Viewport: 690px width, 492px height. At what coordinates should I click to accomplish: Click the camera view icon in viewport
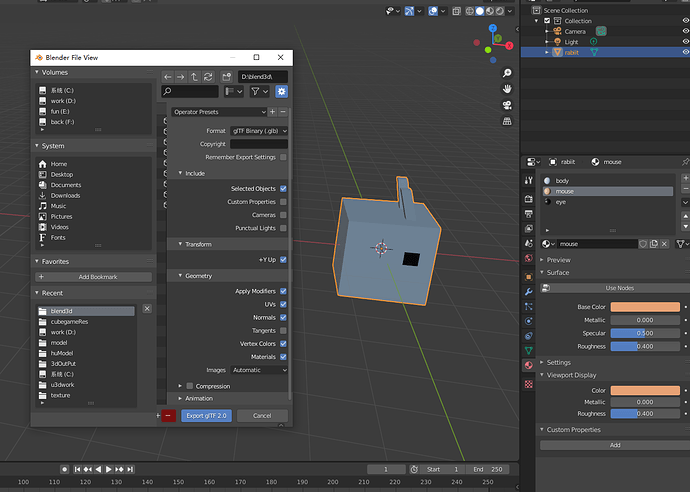pos(508,104)
